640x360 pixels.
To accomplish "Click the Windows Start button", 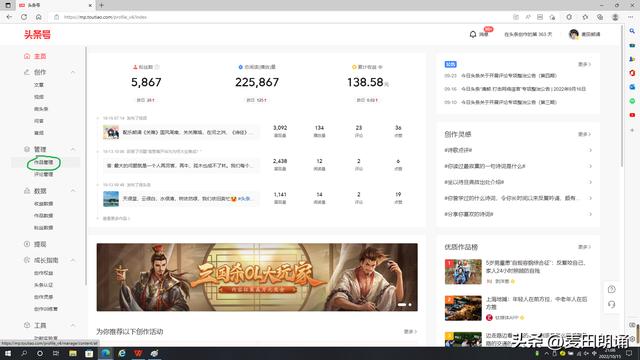I will click(x=7, y=353).
